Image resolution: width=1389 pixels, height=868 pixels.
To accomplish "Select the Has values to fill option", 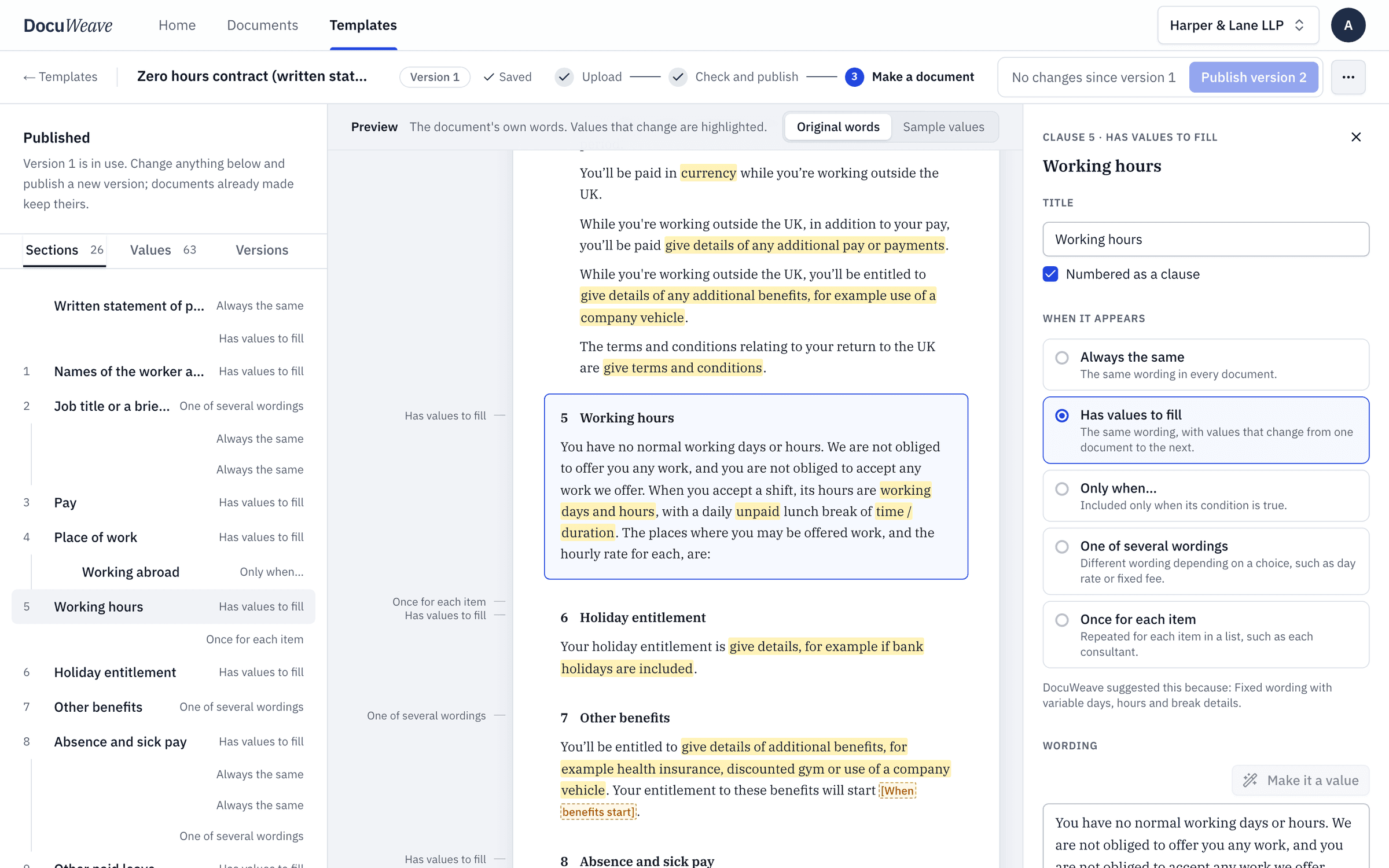I will tap(1206, 430).
